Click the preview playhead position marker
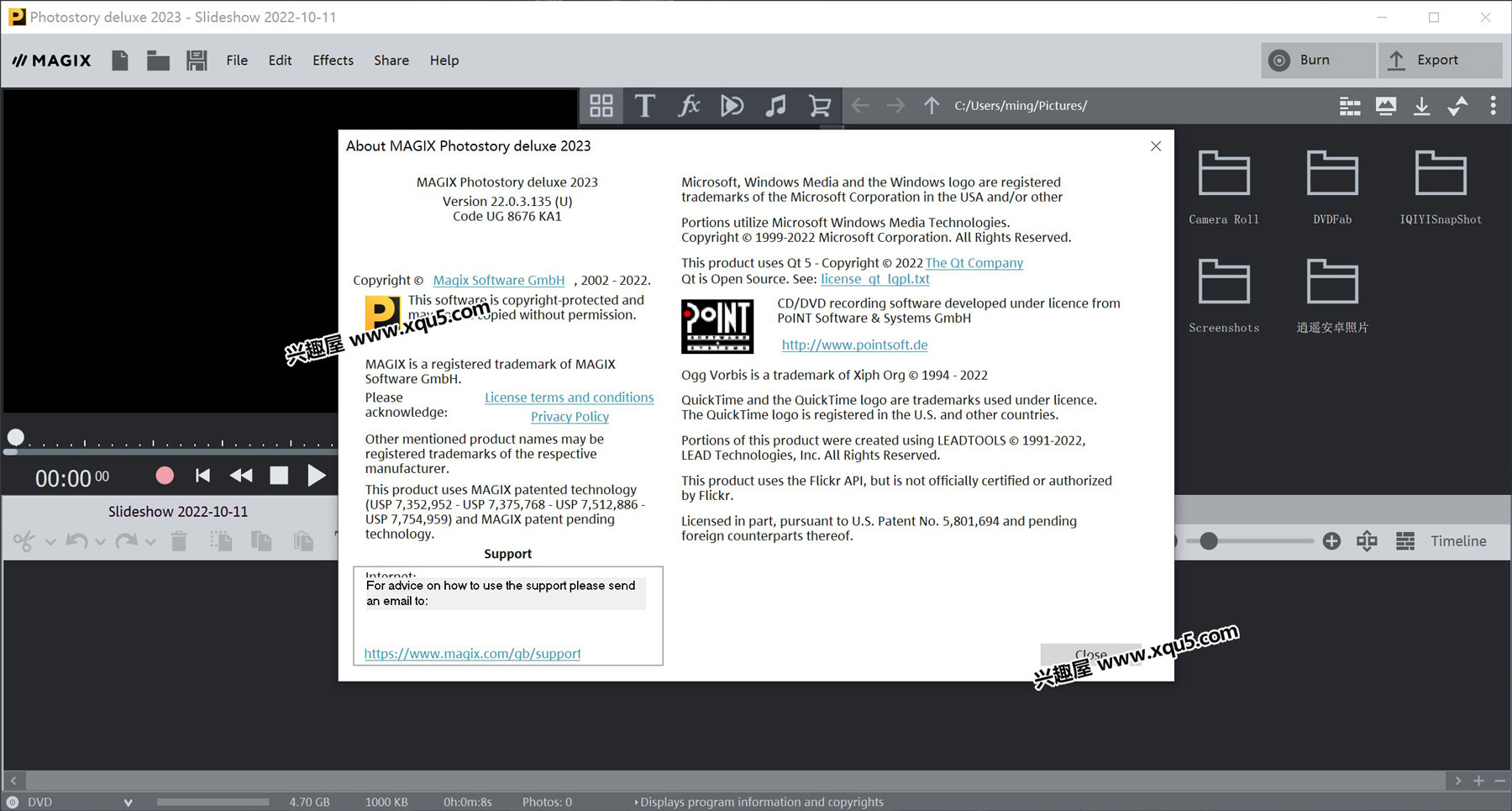 coord(15,437)
